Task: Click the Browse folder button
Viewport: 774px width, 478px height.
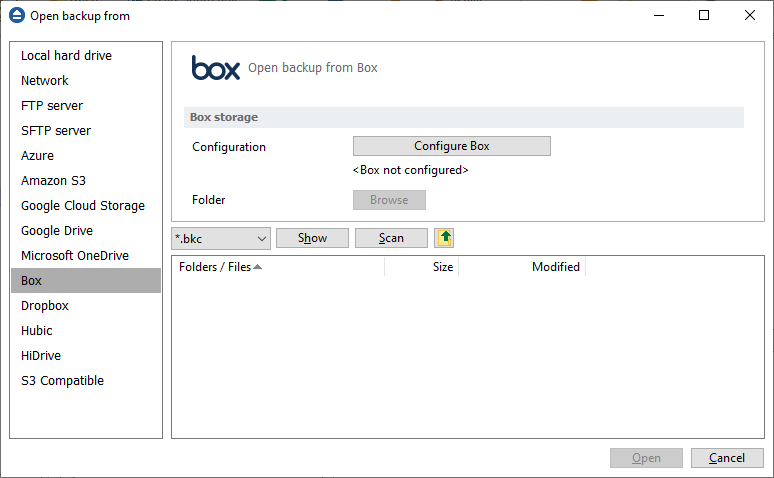Action: [x=389, y=200]
